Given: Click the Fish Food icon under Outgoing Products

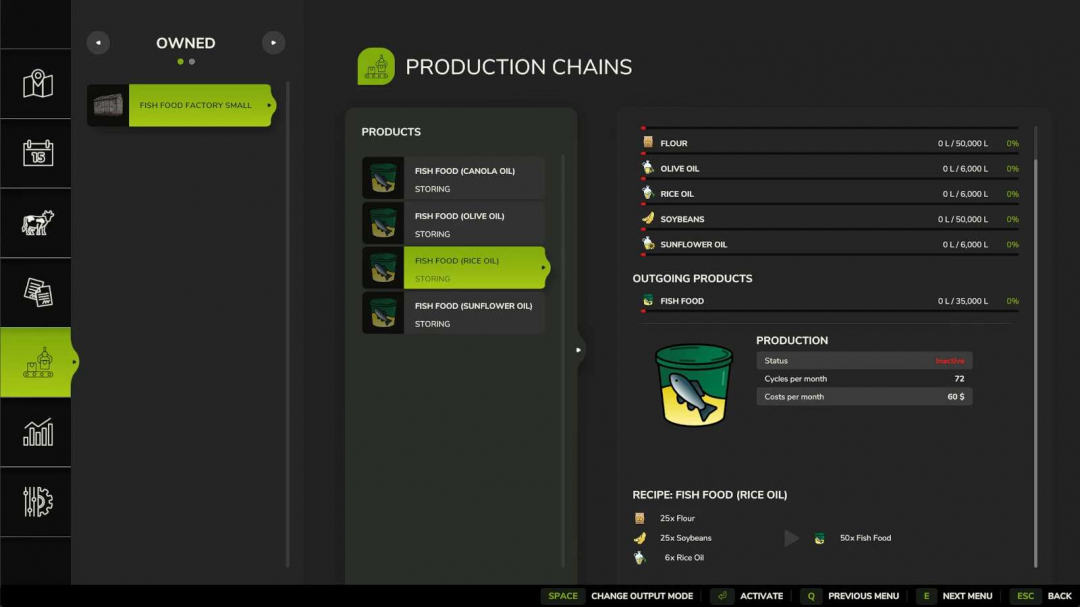Looking at the screenshot, I should point(647,300).
